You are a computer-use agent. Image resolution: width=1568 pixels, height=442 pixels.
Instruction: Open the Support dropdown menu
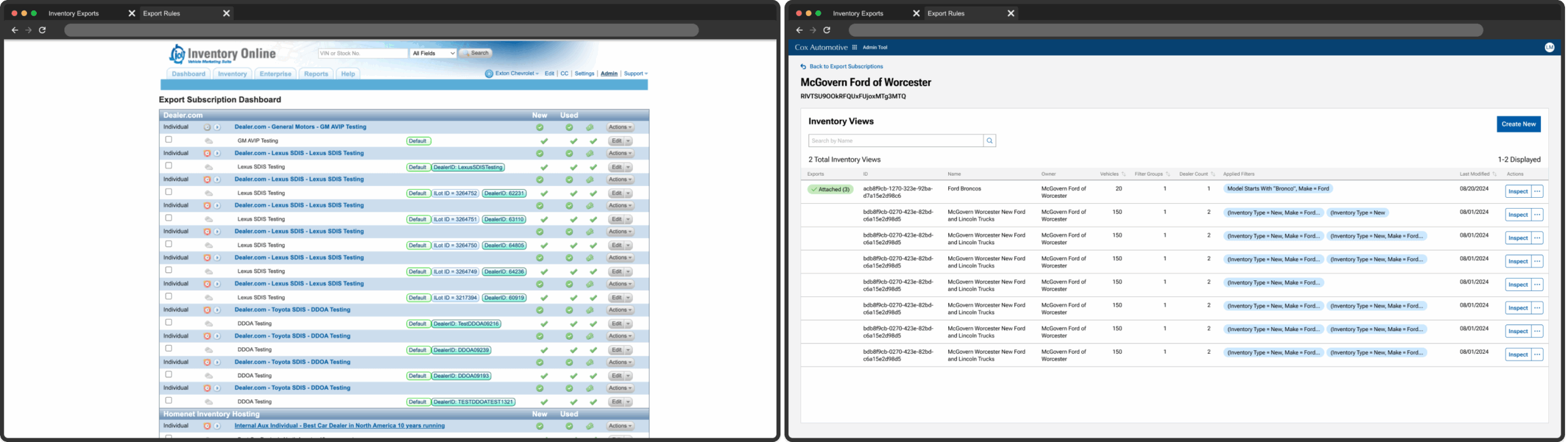coord(636,73)
